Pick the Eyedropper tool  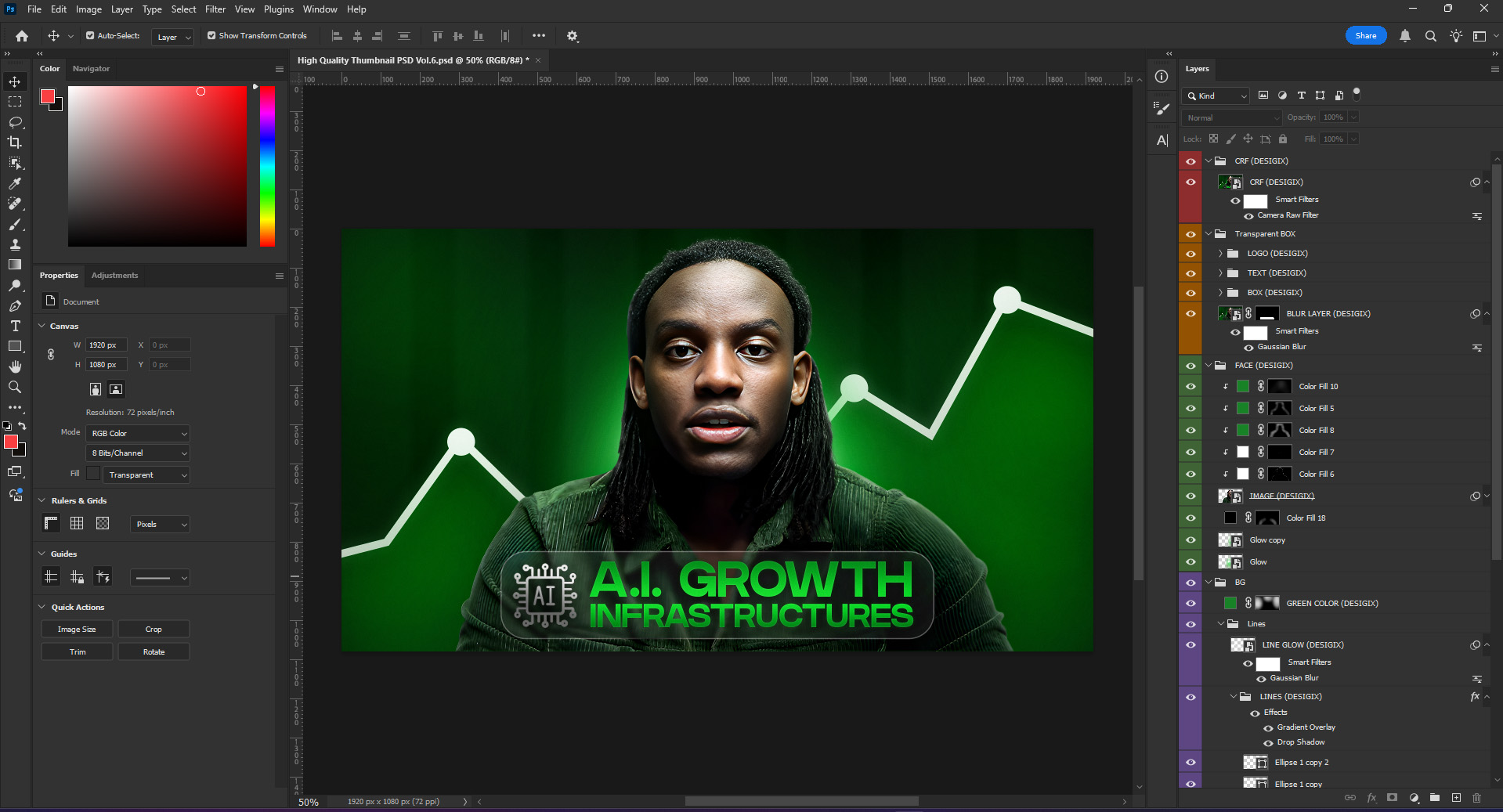click(x=15, y=183)
